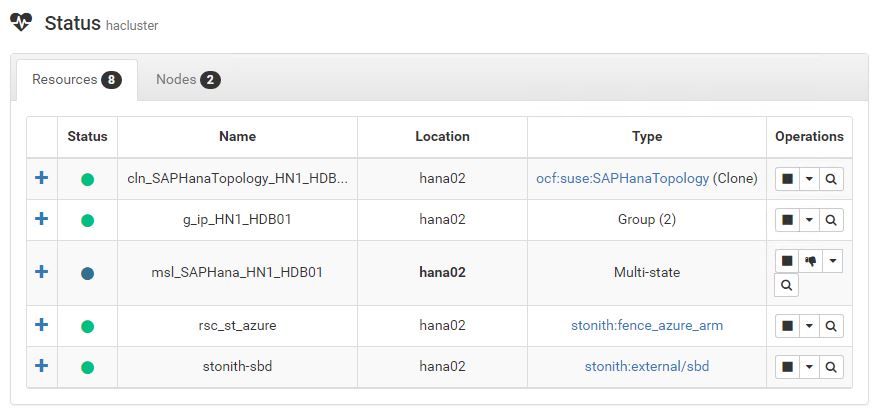Click the Name column header
This screenshot has width=877, height=419.
[238, 136]
